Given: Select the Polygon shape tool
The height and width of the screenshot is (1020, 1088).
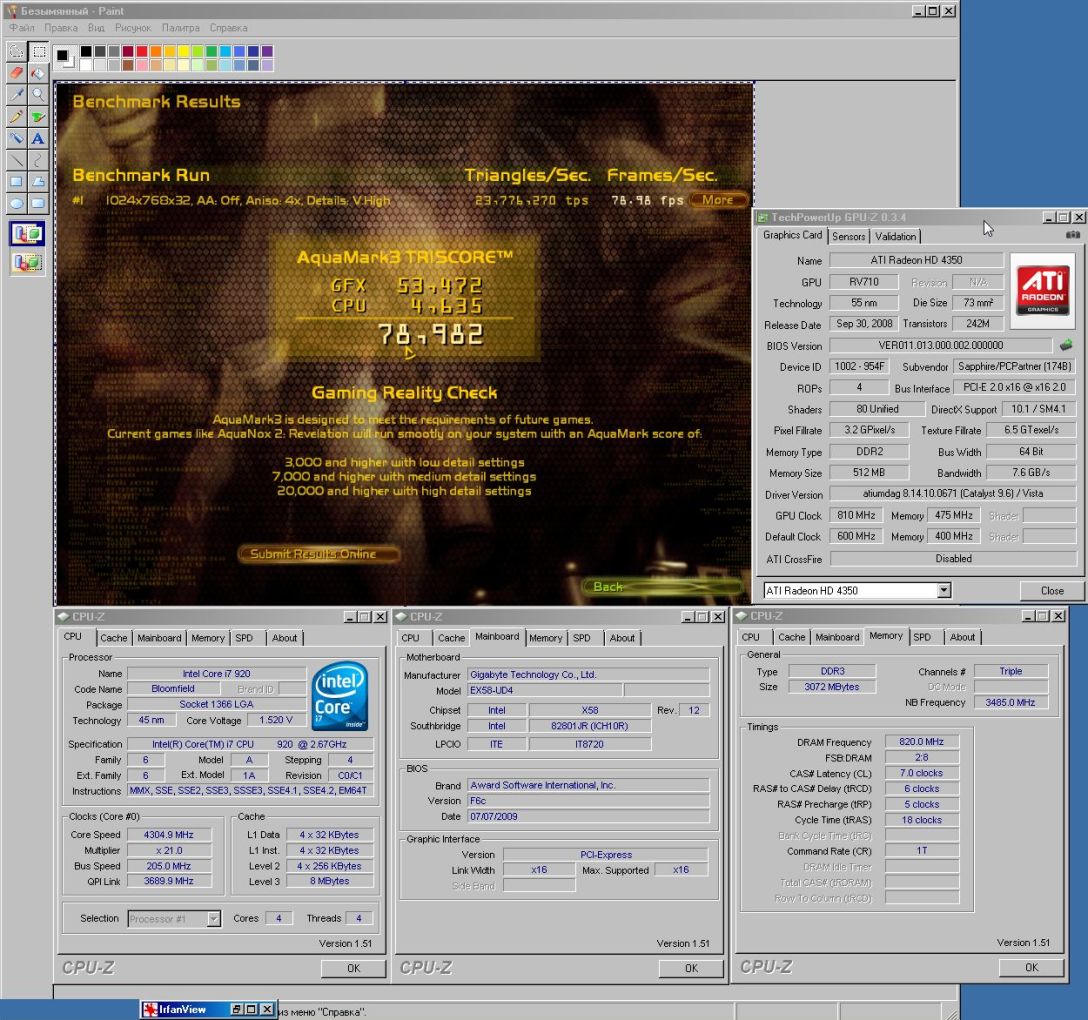Looking at the screenshot, I should point(38,182).
